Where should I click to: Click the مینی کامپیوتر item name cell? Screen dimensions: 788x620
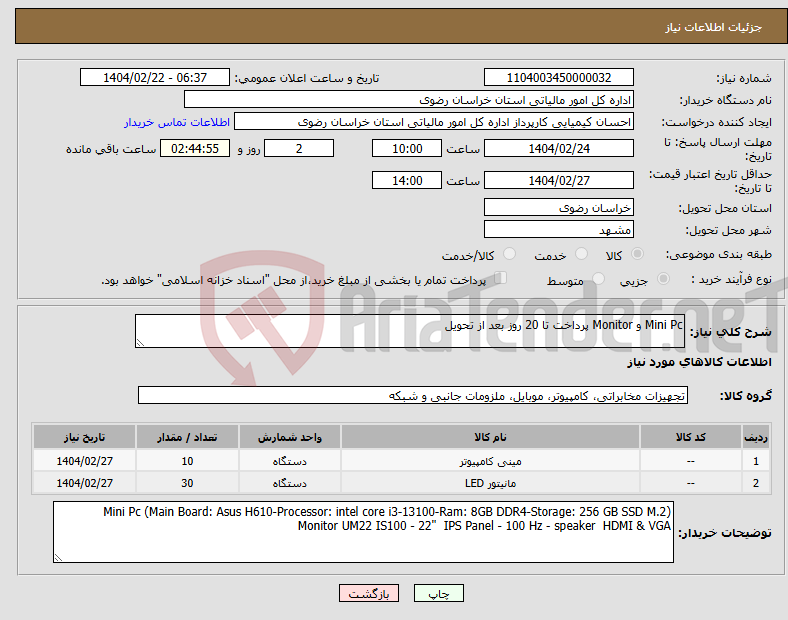tap(490, 461)
